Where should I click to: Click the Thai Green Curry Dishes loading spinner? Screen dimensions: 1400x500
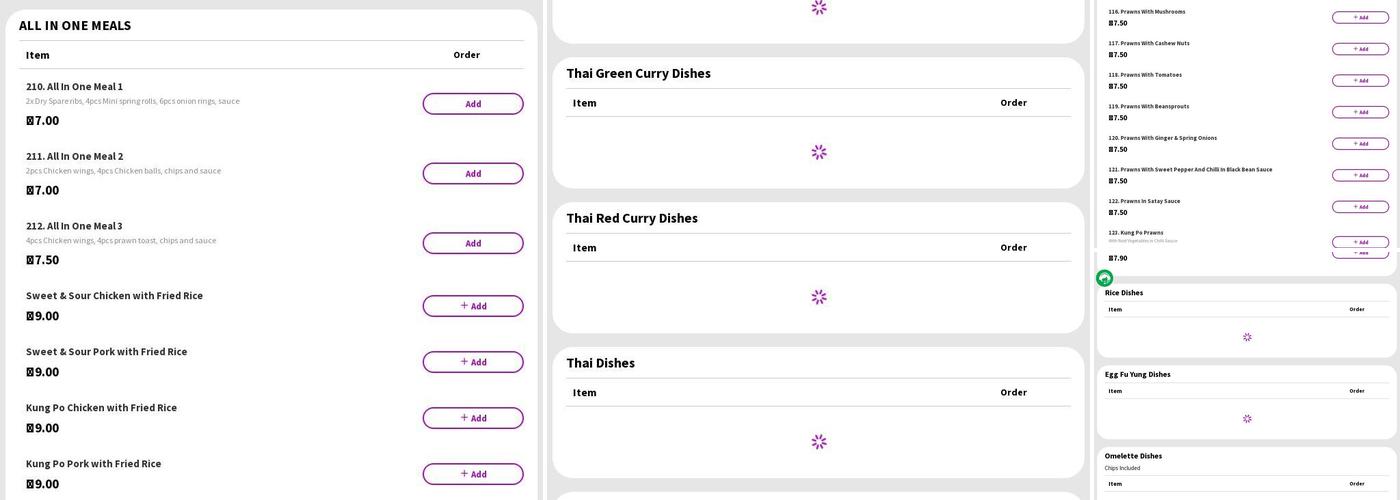point(818,152)
